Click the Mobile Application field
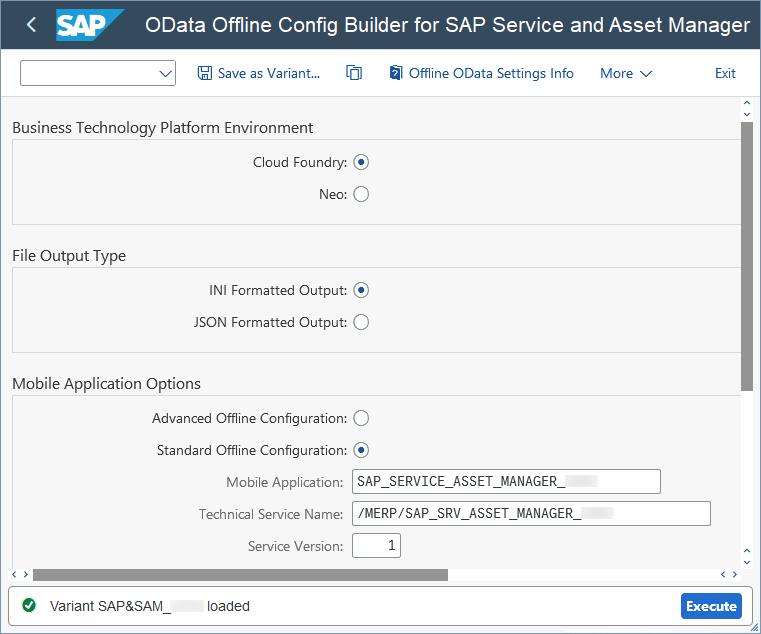The image size is (761, 634). pos(506,482)
